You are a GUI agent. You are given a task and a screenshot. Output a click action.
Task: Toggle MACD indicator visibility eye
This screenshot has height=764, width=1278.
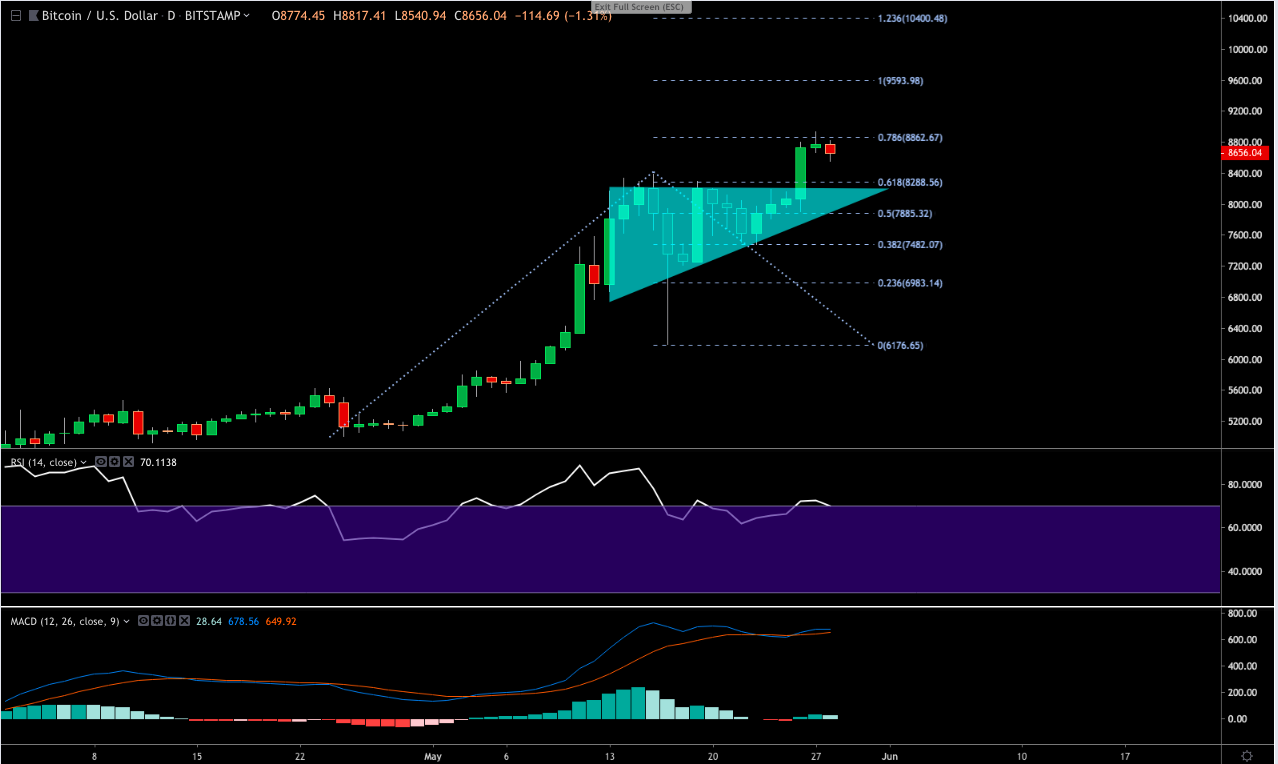(x=143, y=621)
